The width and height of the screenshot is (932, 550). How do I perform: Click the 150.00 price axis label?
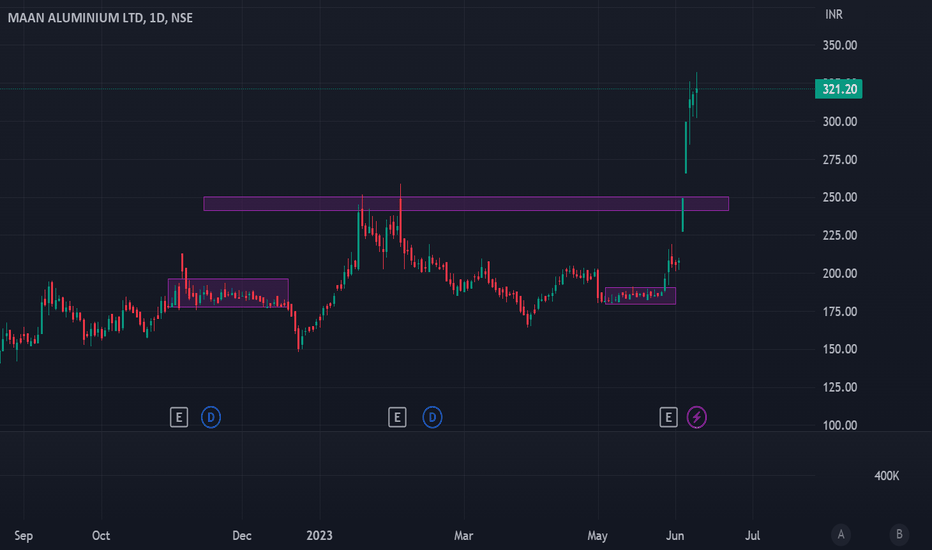tap(839, 349)
